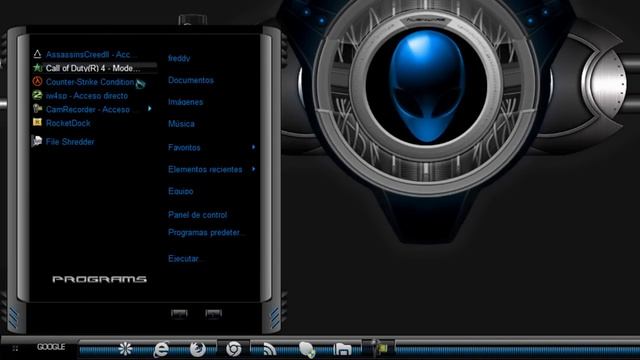Open the file explorer taskbar icon
The width and height of the screenshot is (640, 360).
click(342, 349)
